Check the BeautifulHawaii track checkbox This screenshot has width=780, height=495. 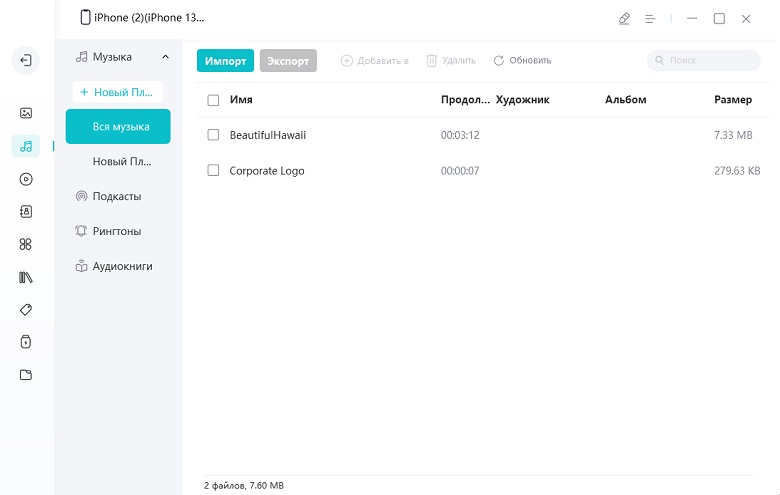[213, 135]
